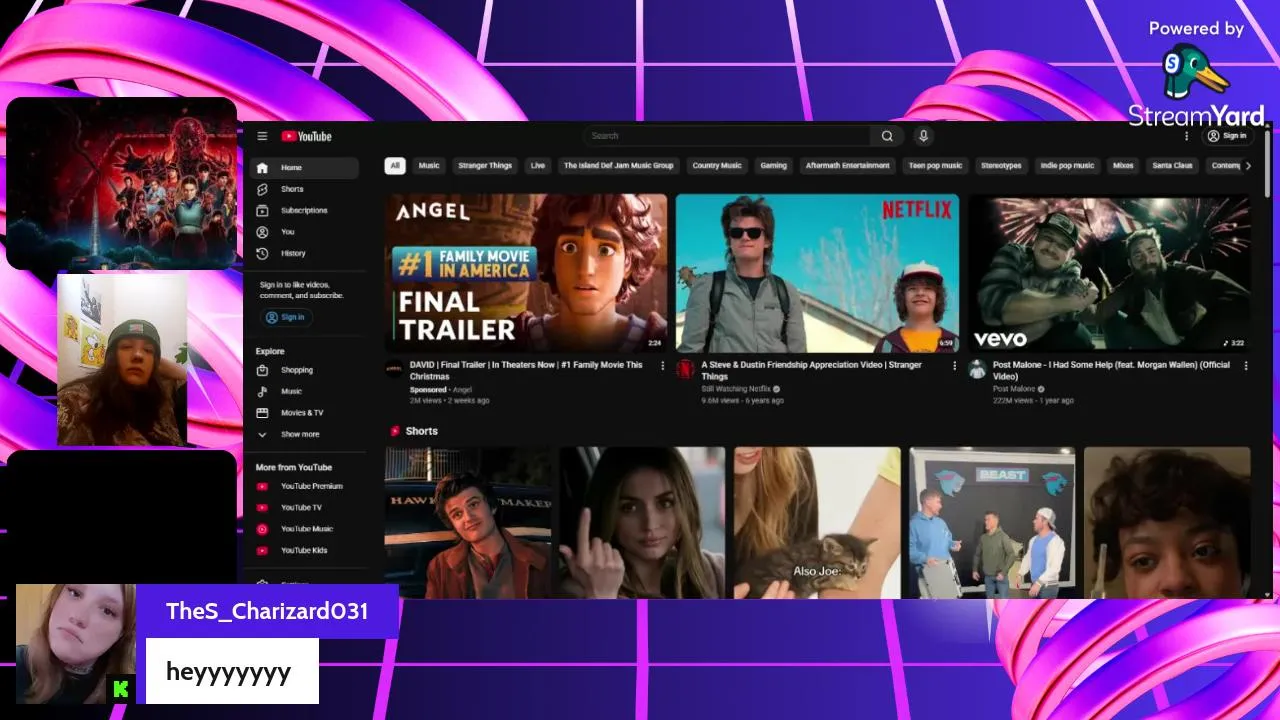Viewport: 1280px width, 720px height.
Task: Open more options for Post Malone video
Action: point(1246,366)
